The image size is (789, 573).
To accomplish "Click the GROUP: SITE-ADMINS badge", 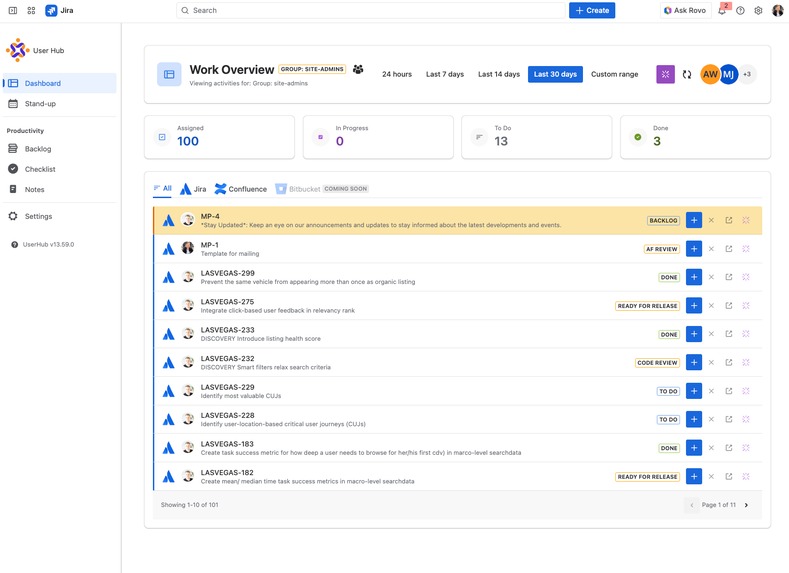I will (x=312, y=69).
